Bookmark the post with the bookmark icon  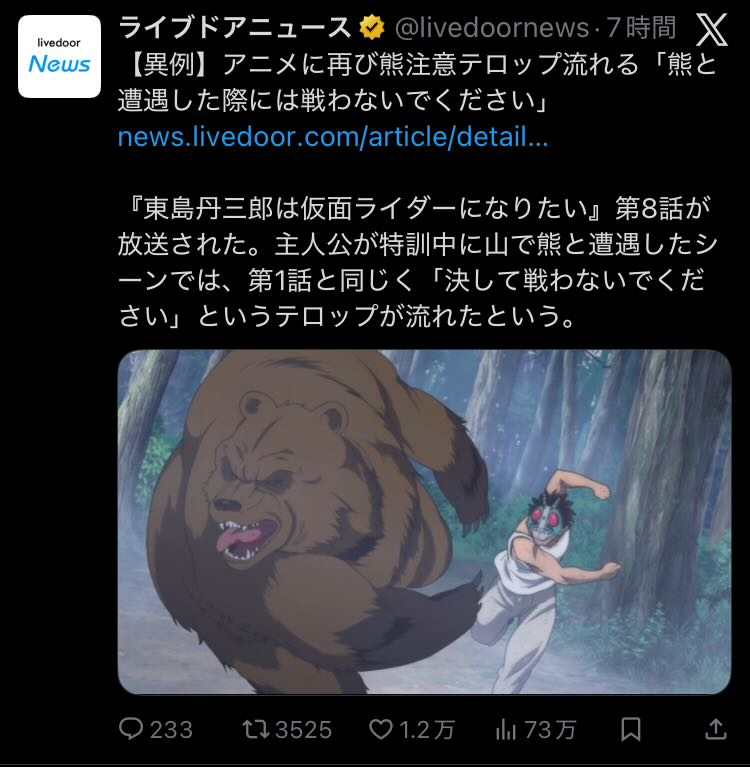pyautogui.click(x=631, y=729)
